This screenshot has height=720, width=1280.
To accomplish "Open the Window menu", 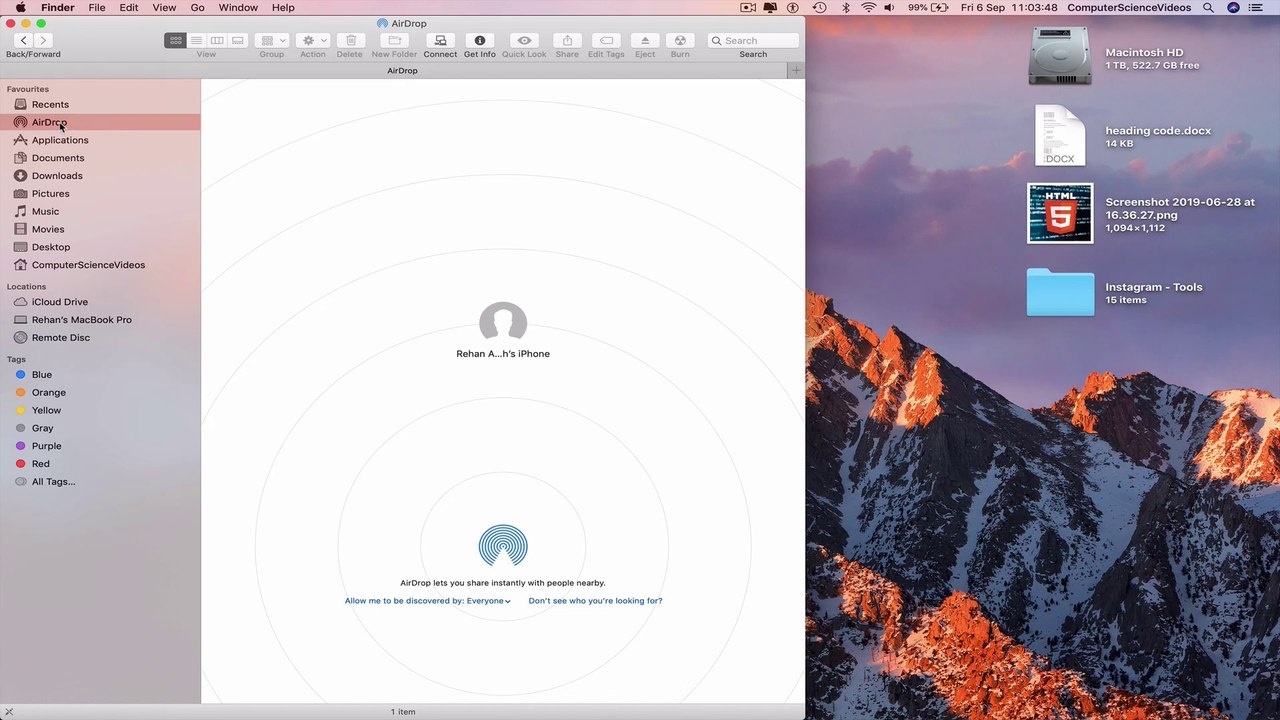I will click(x=238, y=7).
